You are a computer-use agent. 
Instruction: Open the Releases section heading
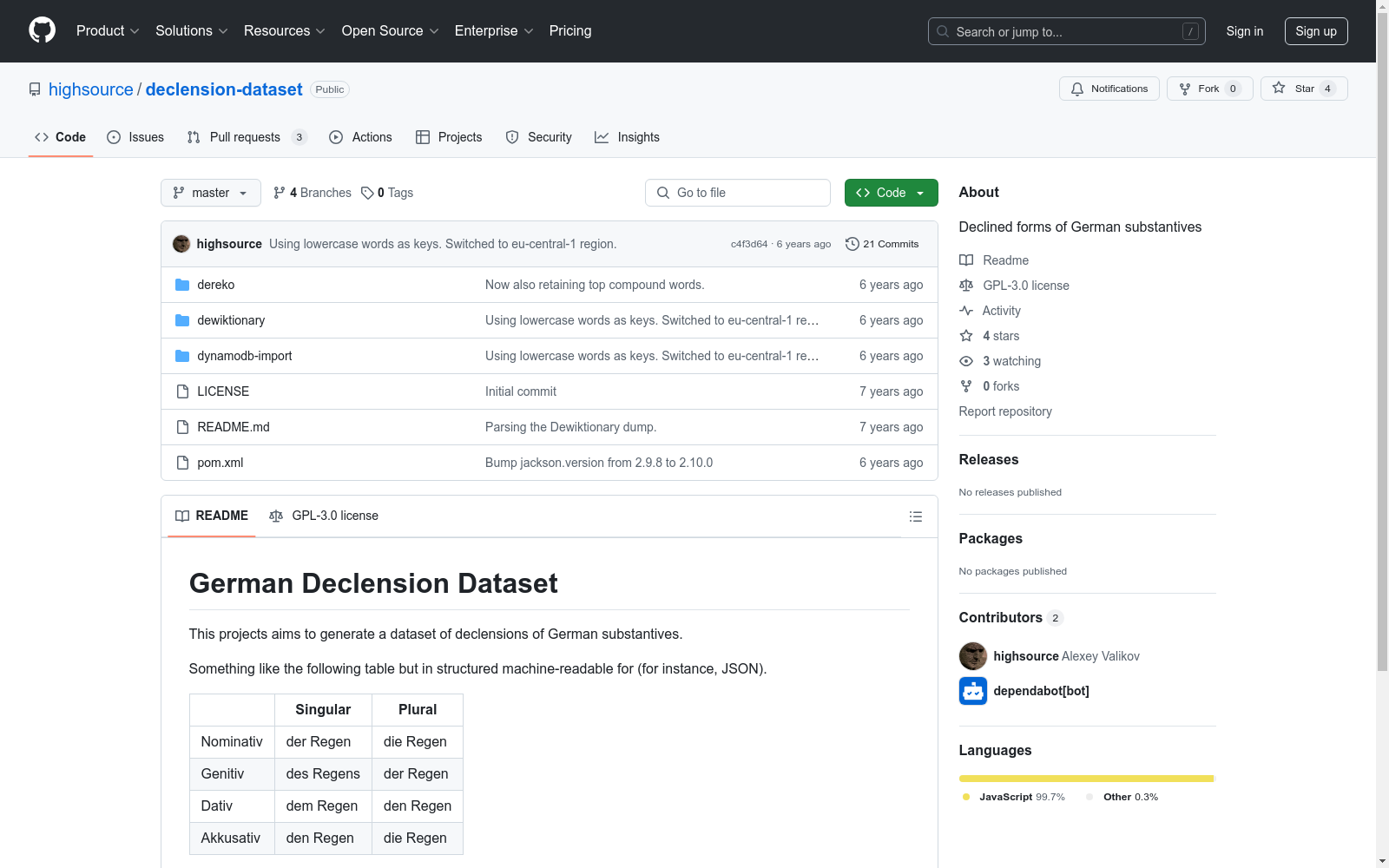coord(989,460)
